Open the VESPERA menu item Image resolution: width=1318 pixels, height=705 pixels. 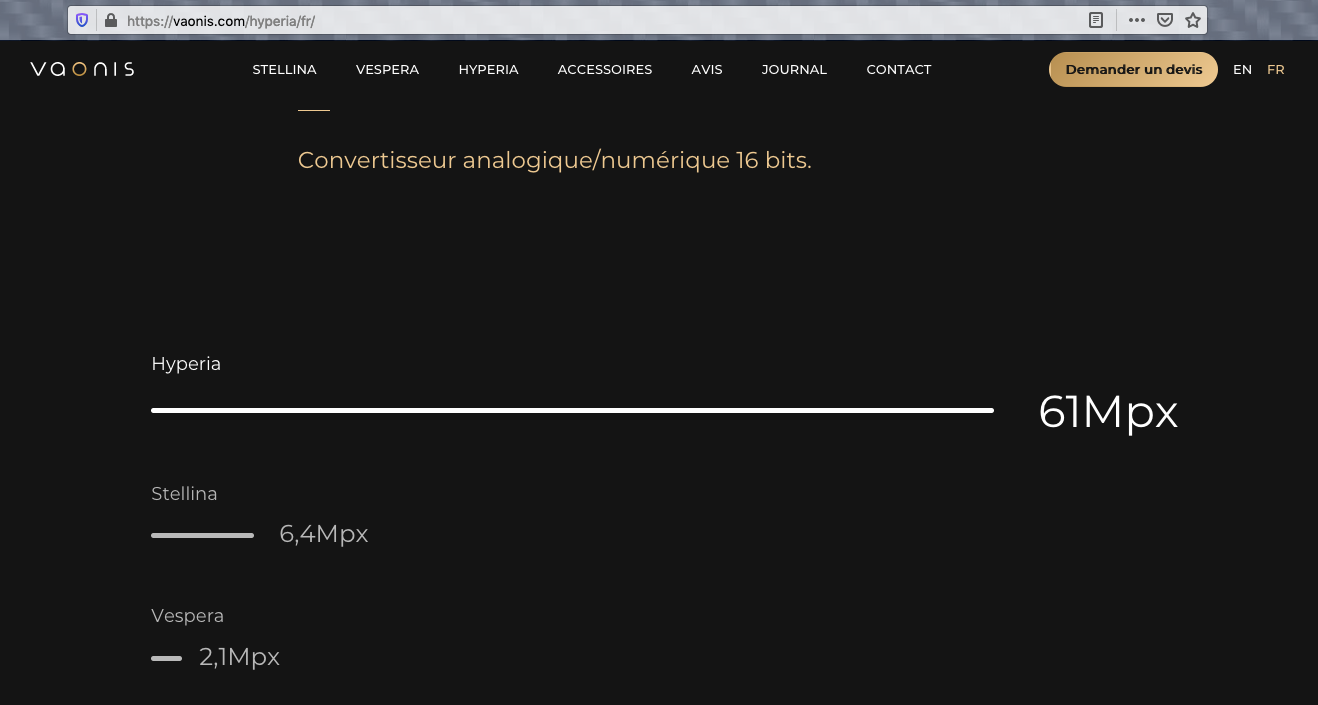pos(387,70)
